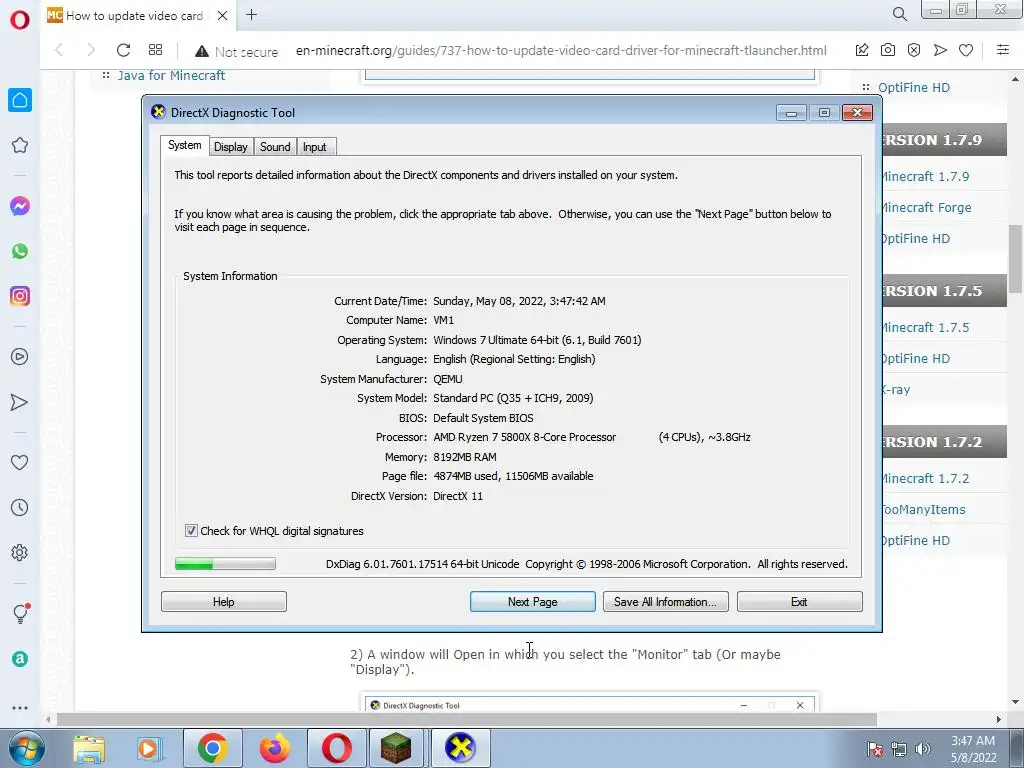Image resolution: width=1024 pixels, height=768 pixels.
Task: Open Minecraft 1.7.2 link
Action: 925,478
